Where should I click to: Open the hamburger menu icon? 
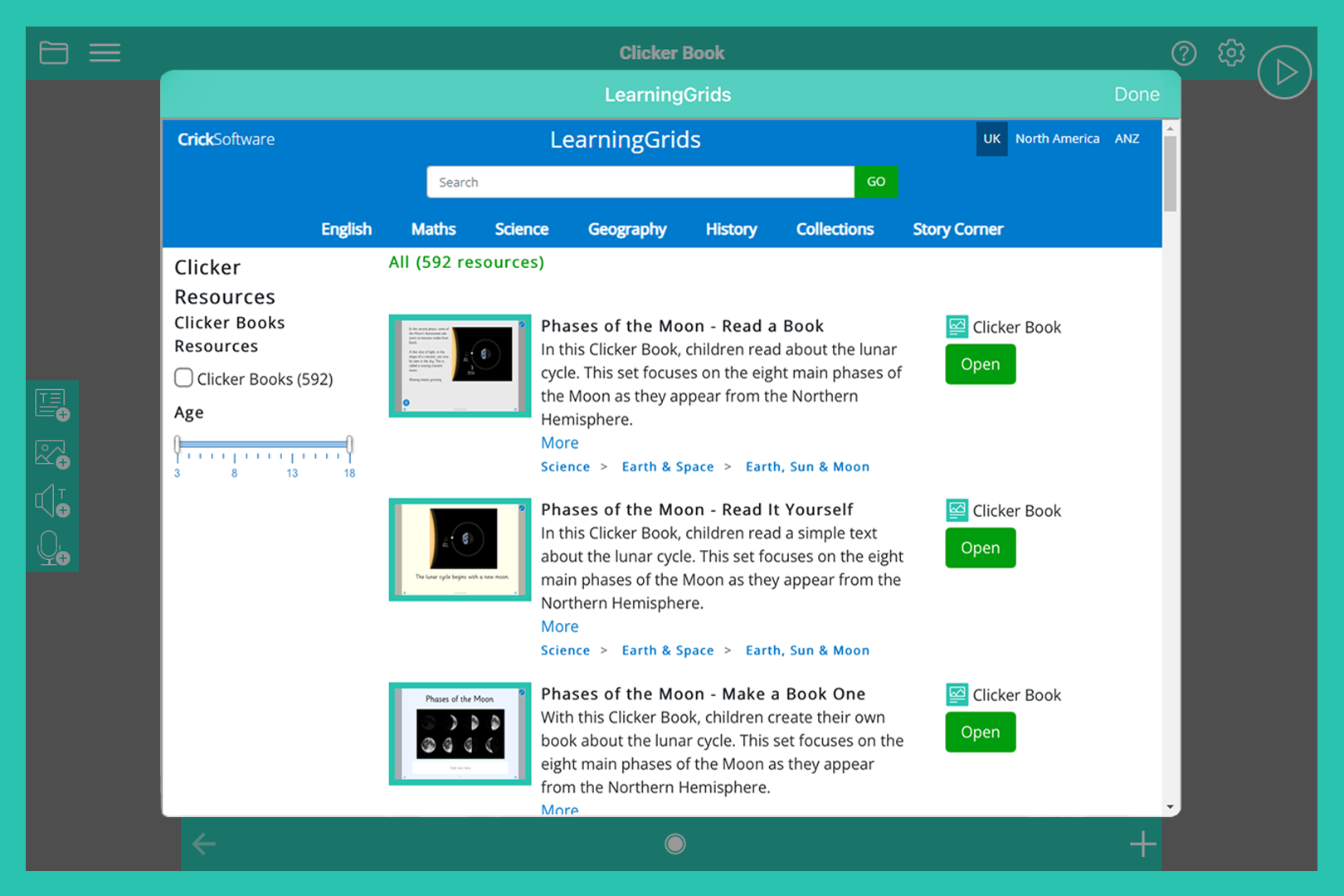click(x=105, y=53)
